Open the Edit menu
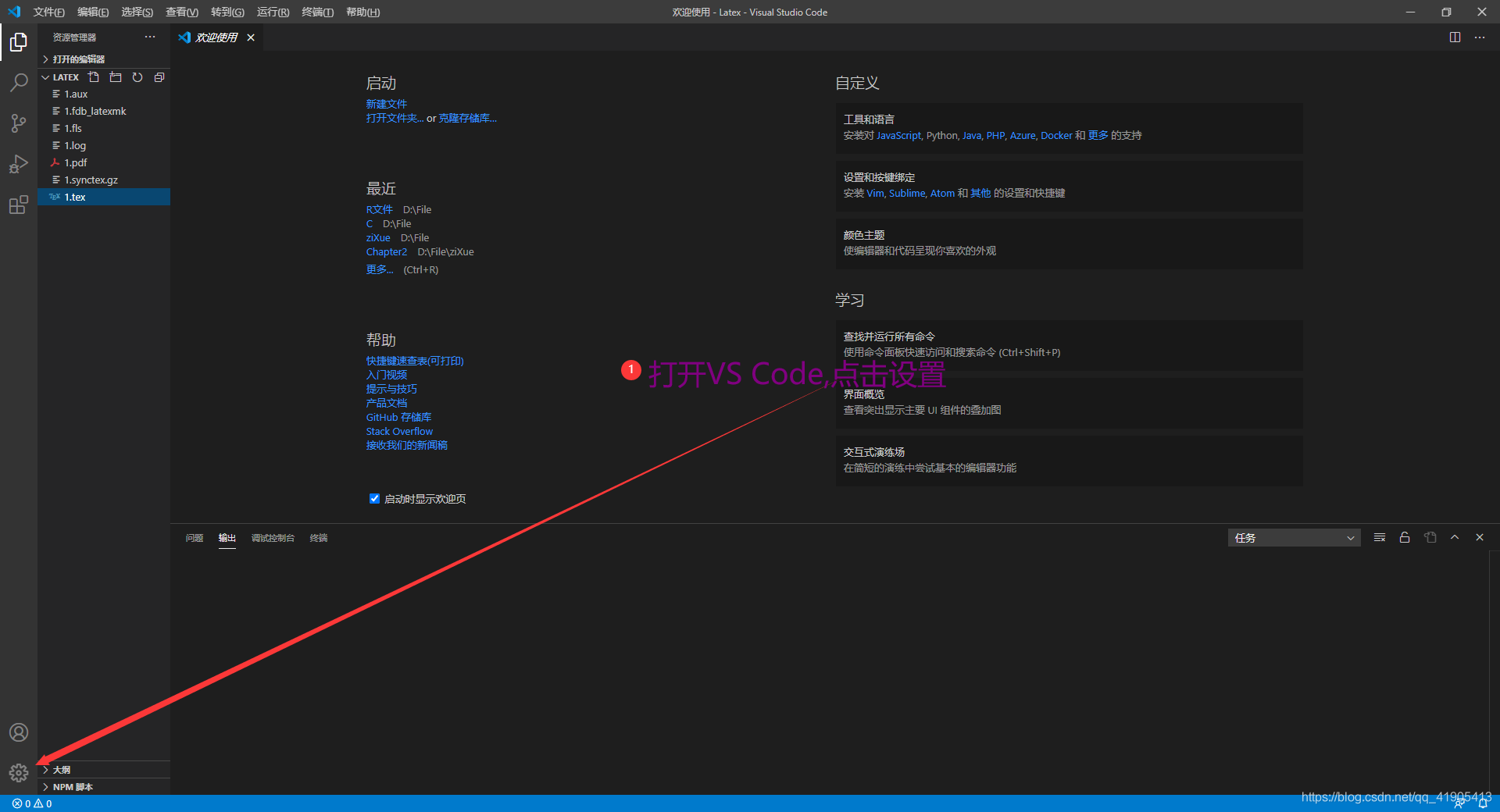The height and width of the screenshot is (812, 1500). 93,12
